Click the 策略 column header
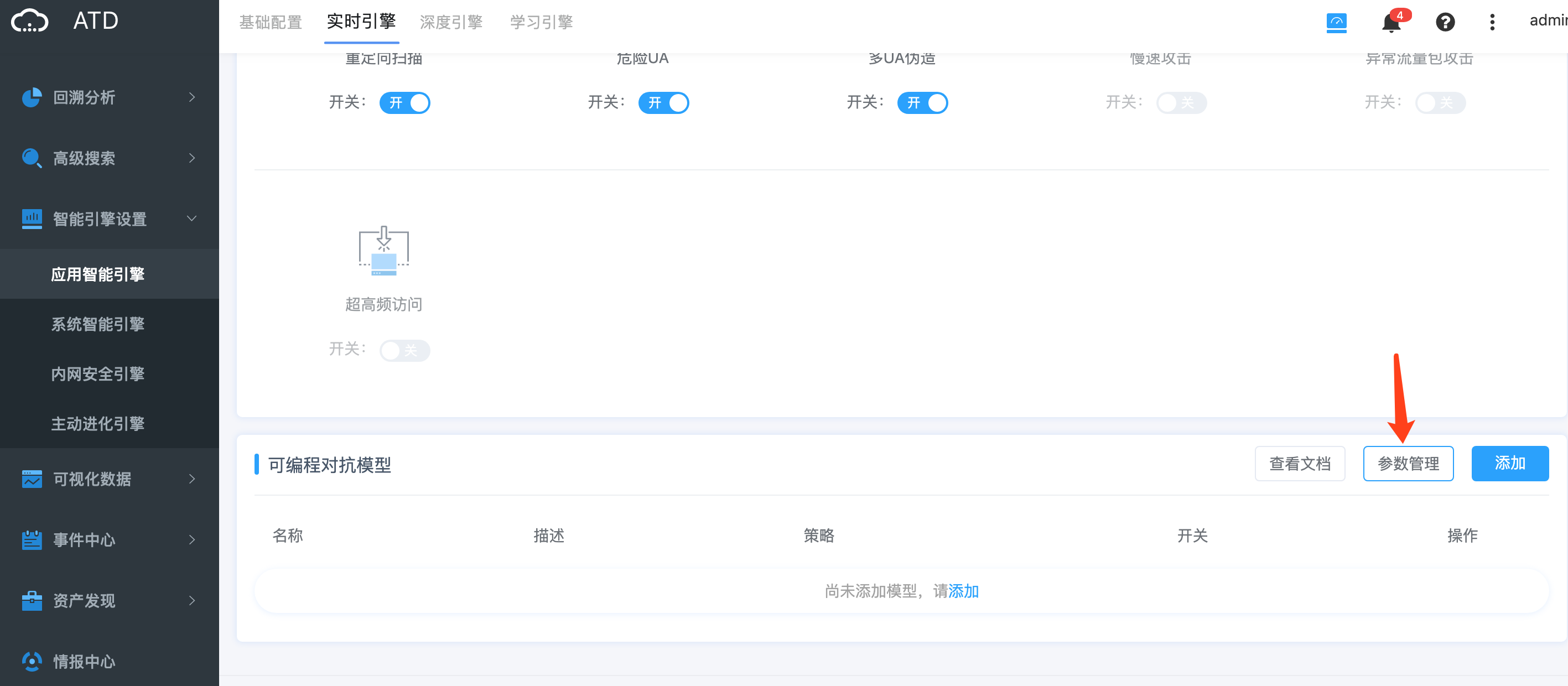Image resolution: width=1568 pixels, height=686 pixels. (x=819, y=536)
